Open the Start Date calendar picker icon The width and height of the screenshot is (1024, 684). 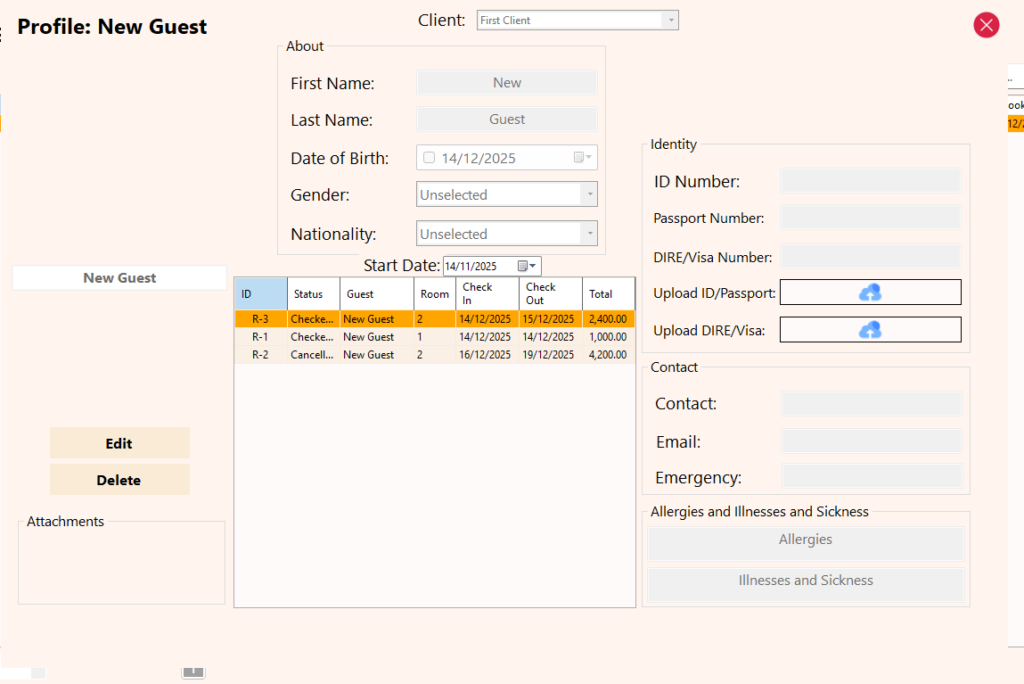point(527,266)
